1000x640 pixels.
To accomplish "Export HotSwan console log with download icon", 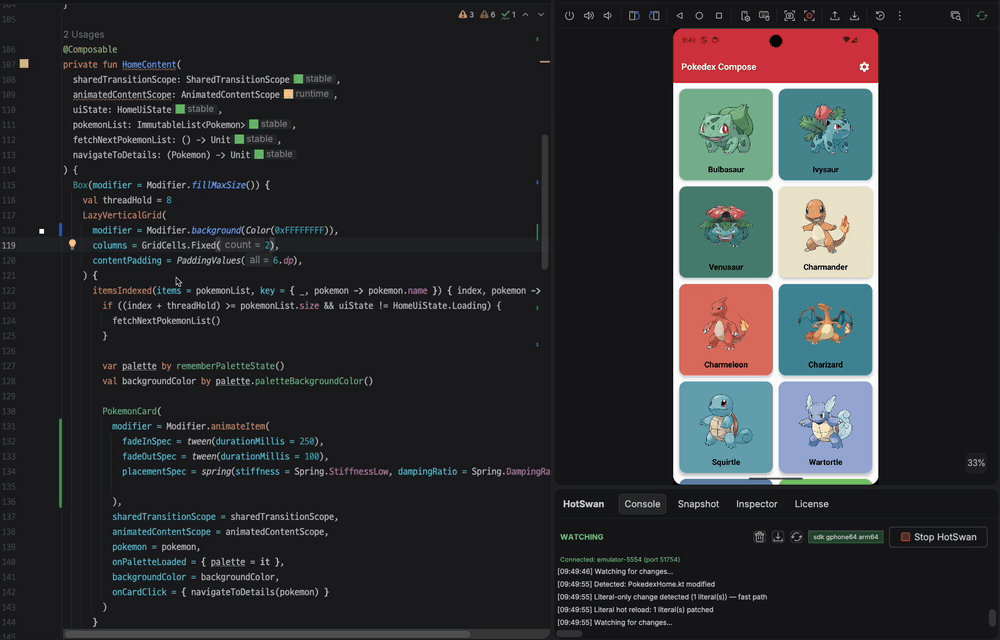I will (778, 537).
